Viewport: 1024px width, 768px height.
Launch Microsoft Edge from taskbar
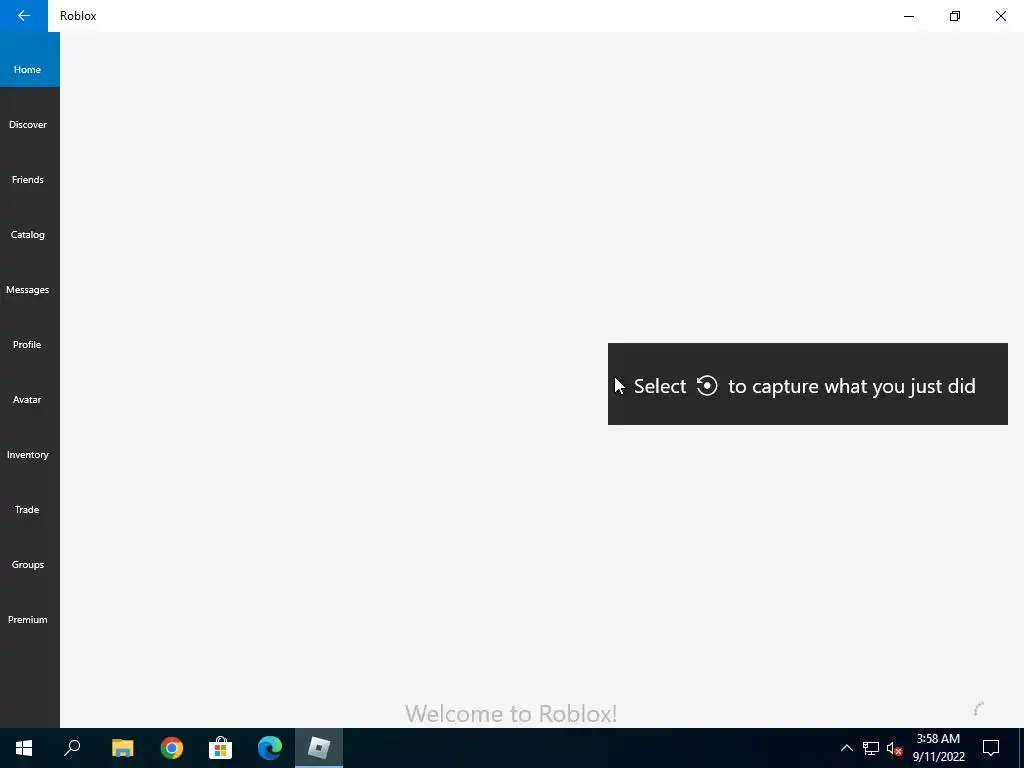coord(270,748)
